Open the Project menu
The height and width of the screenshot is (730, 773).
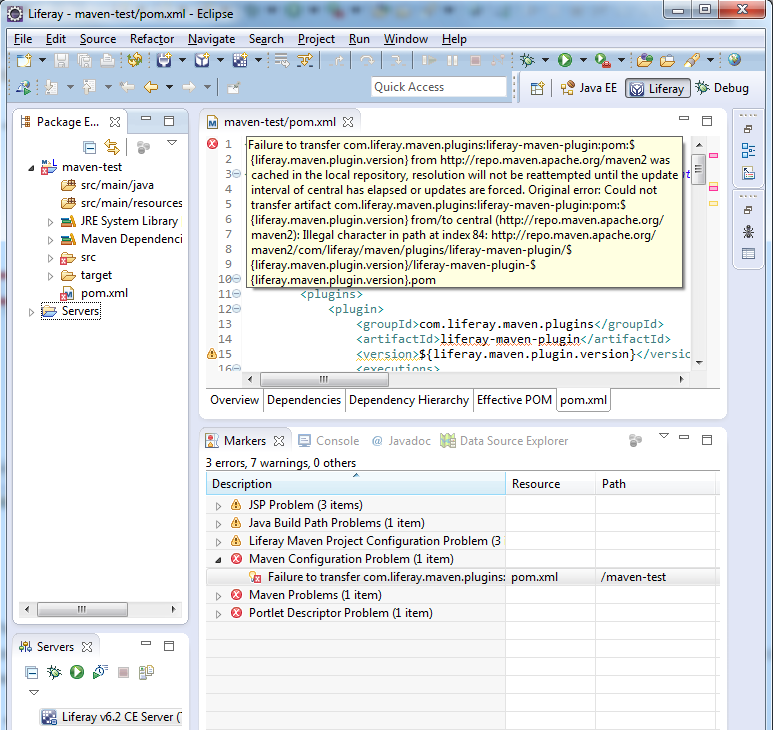[316, 39]
